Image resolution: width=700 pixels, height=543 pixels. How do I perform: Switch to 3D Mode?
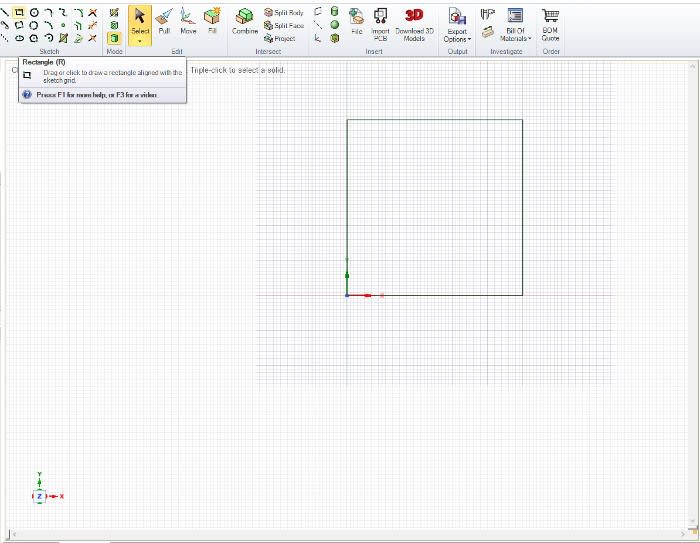[114, 38]
